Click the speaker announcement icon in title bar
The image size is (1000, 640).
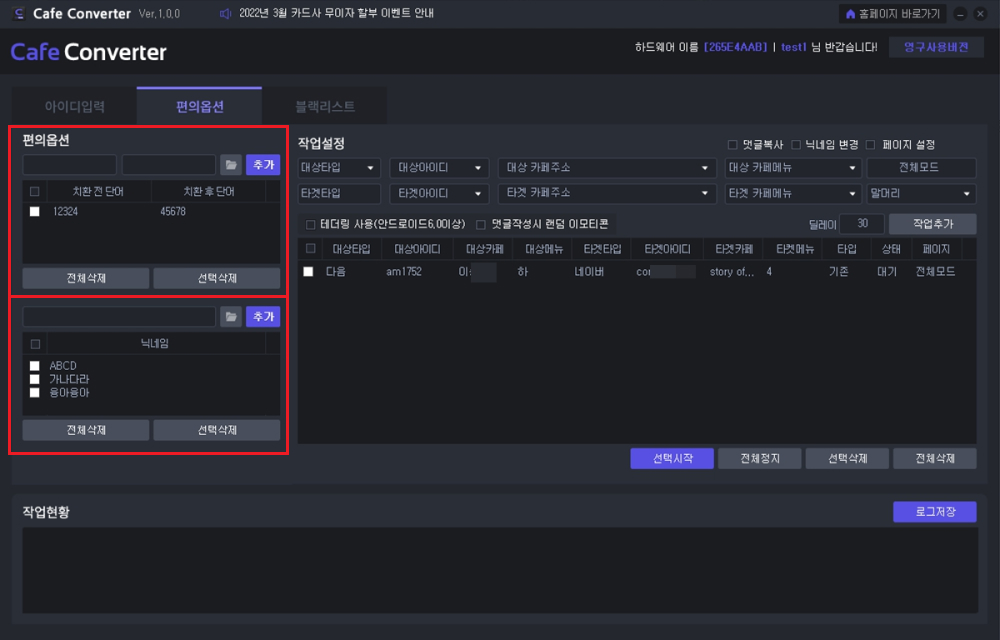(x=225, y=13)
